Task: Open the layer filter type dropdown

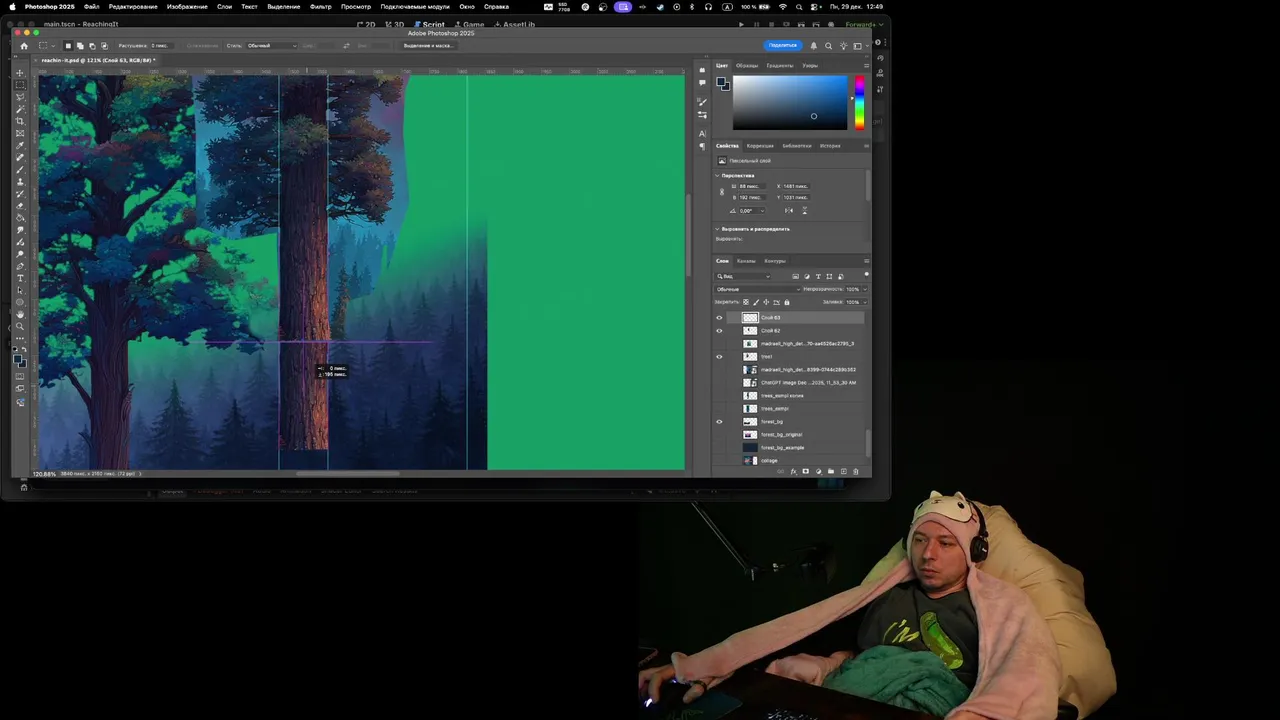Action: click(744, 276)
